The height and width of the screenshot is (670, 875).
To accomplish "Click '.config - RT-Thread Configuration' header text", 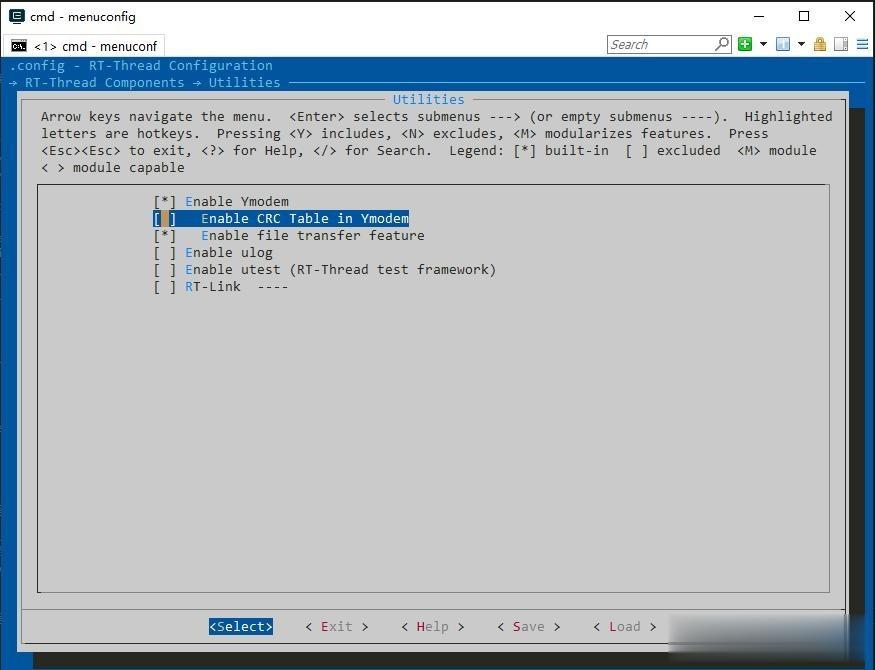I will (x=141, y=66).
